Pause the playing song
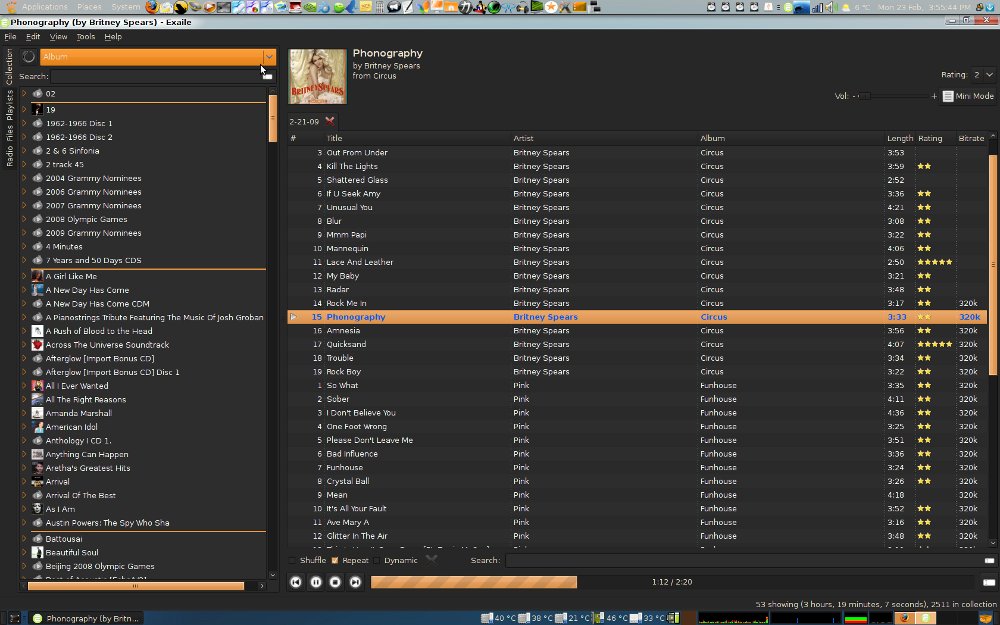This screenshot has height=625, width=1000. (x=316, y=582)
